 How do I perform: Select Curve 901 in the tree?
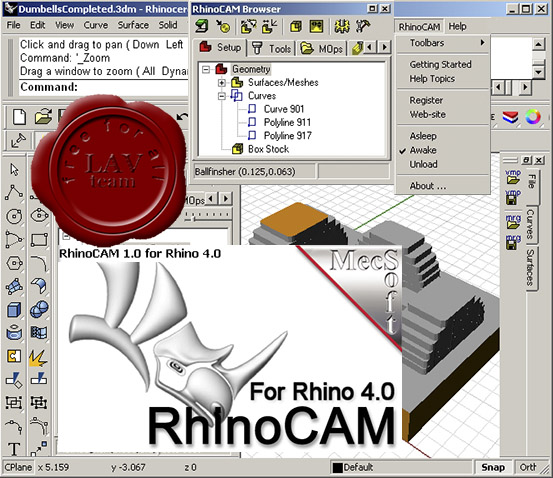[284, 109]
